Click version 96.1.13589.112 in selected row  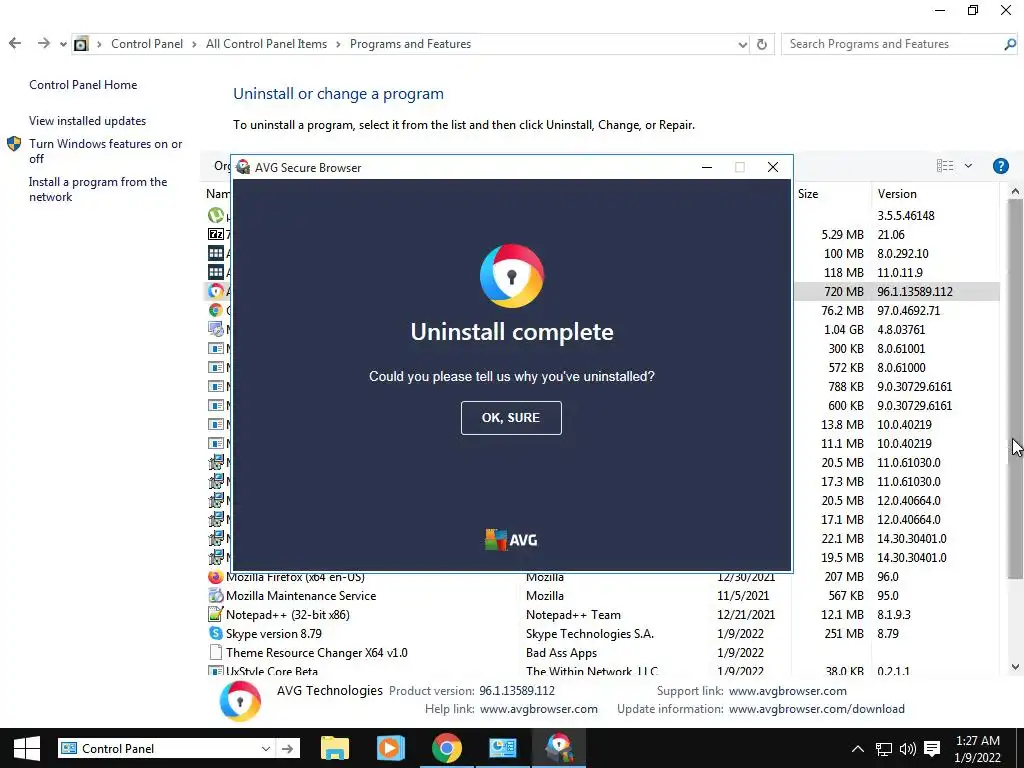point(914,291)
